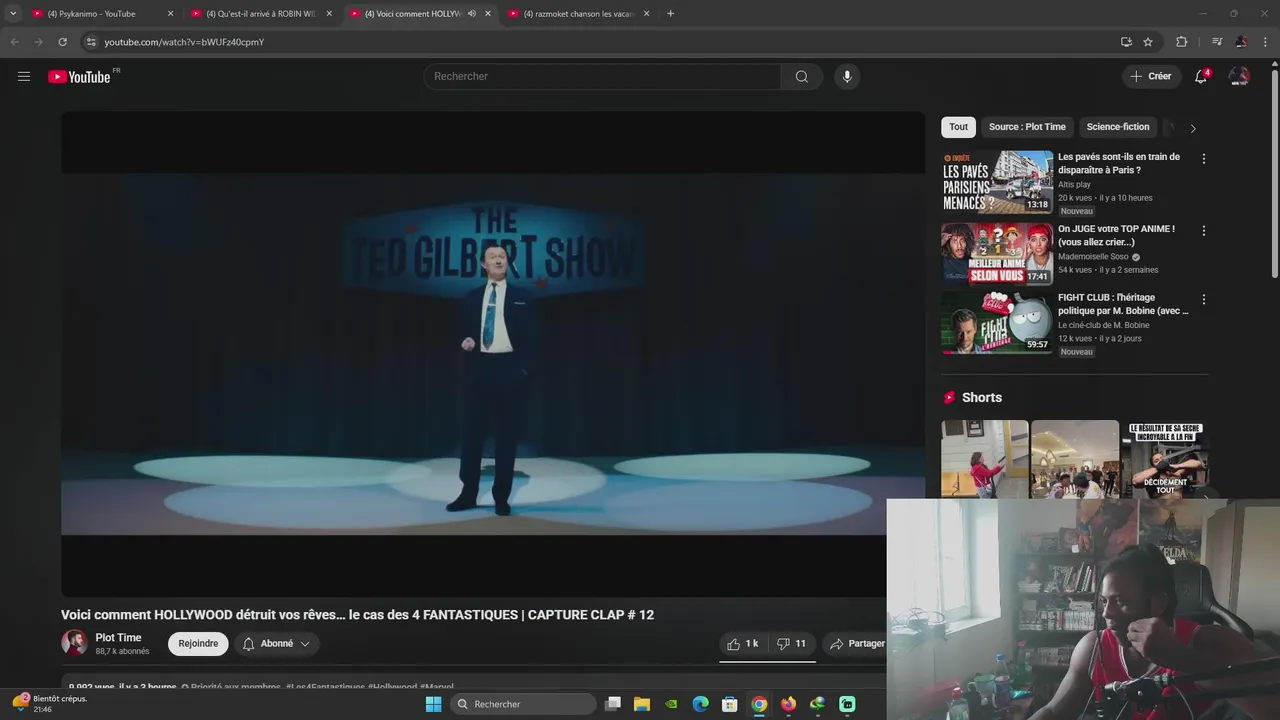Open the Plot Time channel avatar
1280x720 pixels.
74,643
